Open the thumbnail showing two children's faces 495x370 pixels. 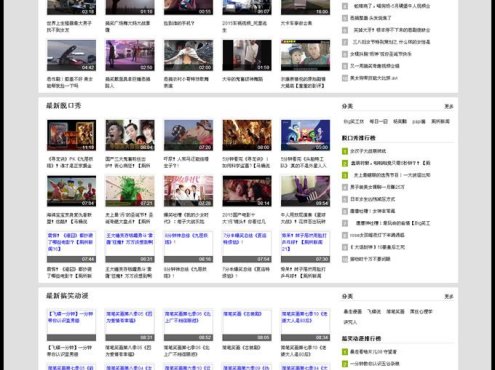tap(305, 55)
